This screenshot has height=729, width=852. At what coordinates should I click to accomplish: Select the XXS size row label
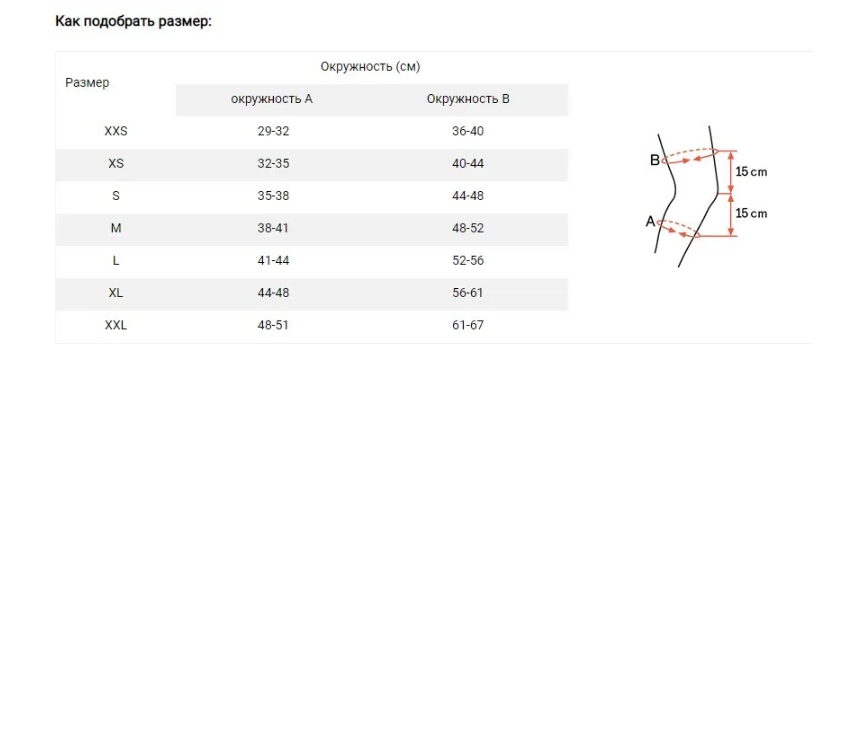pyautogui.click(x=116, y=131)
